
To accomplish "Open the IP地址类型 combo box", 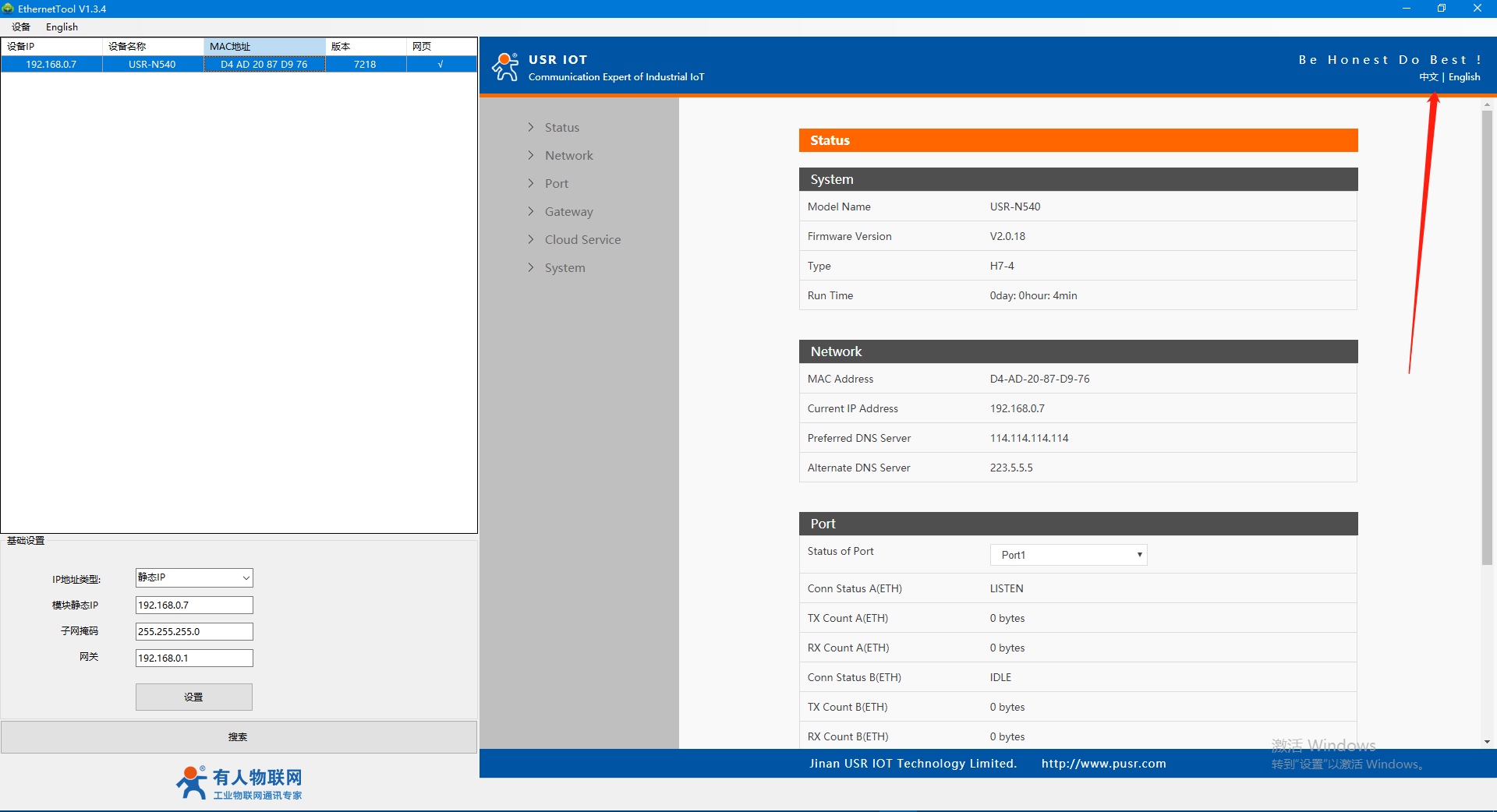I will [194, 577].
